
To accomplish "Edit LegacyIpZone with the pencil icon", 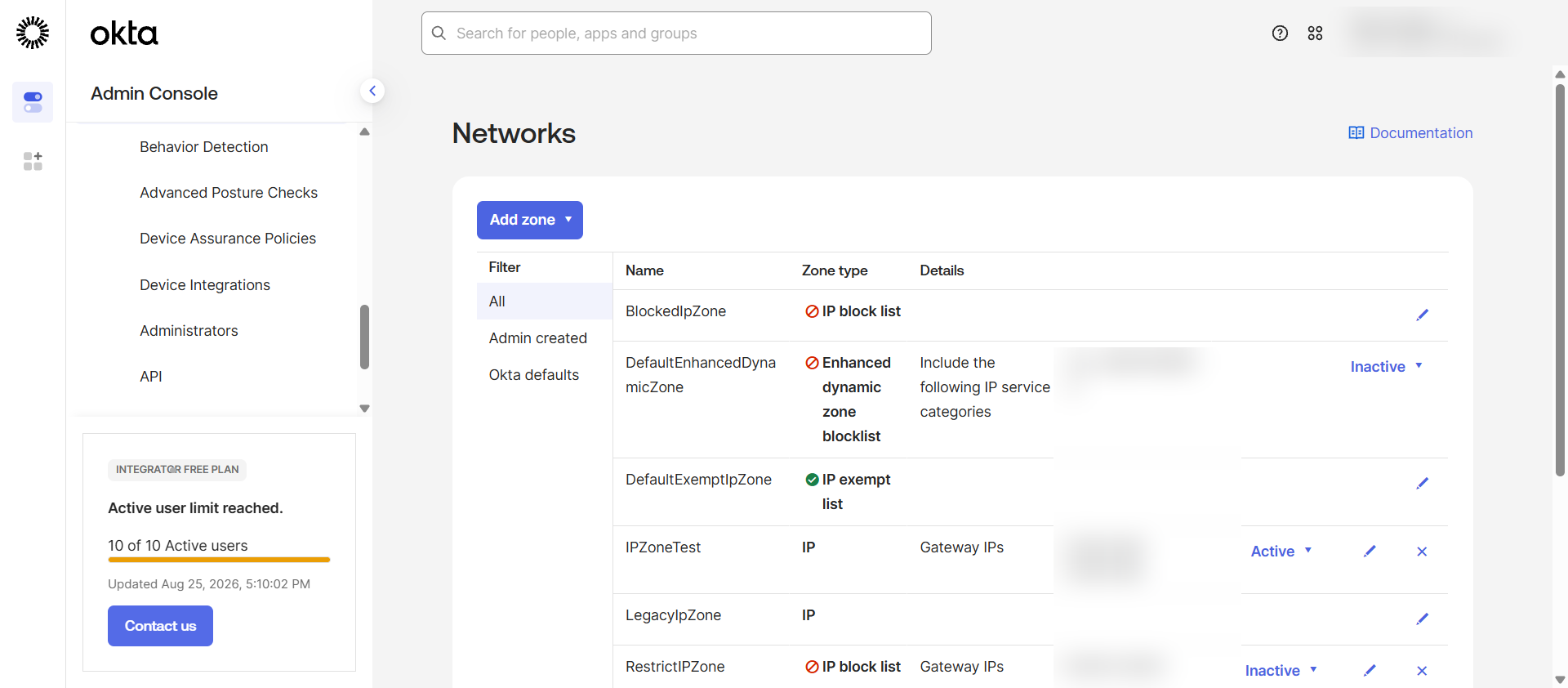I will coord(1422,619).
